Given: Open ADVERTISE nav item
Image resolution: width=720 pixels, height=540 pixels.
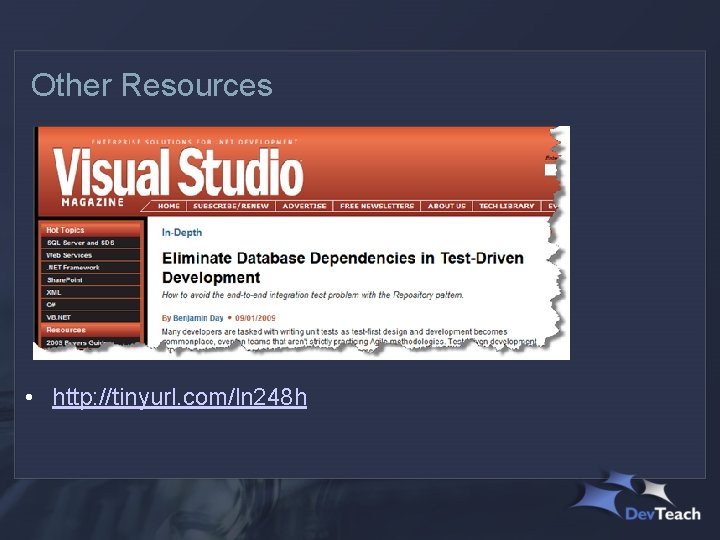Looking at the screenshot, I should [x=304, y=206].
